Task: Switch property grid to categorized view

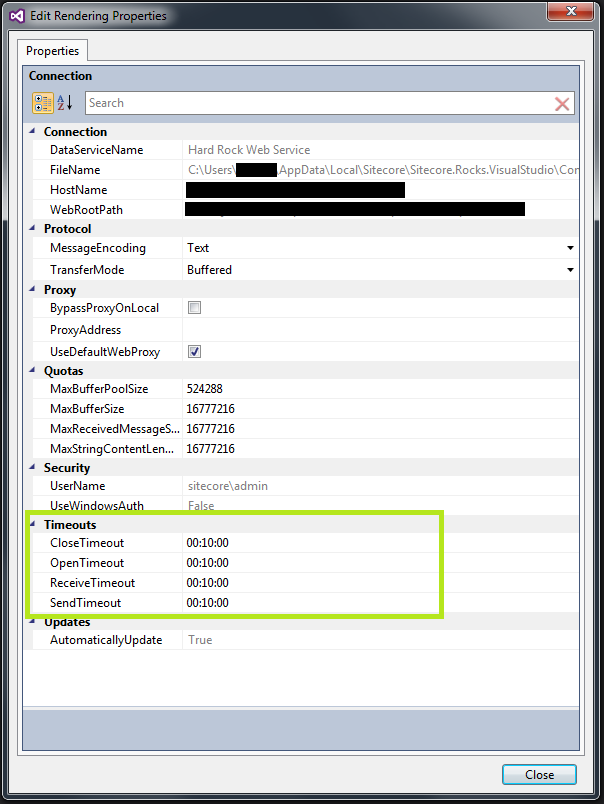Action: (x=43, y=103)
